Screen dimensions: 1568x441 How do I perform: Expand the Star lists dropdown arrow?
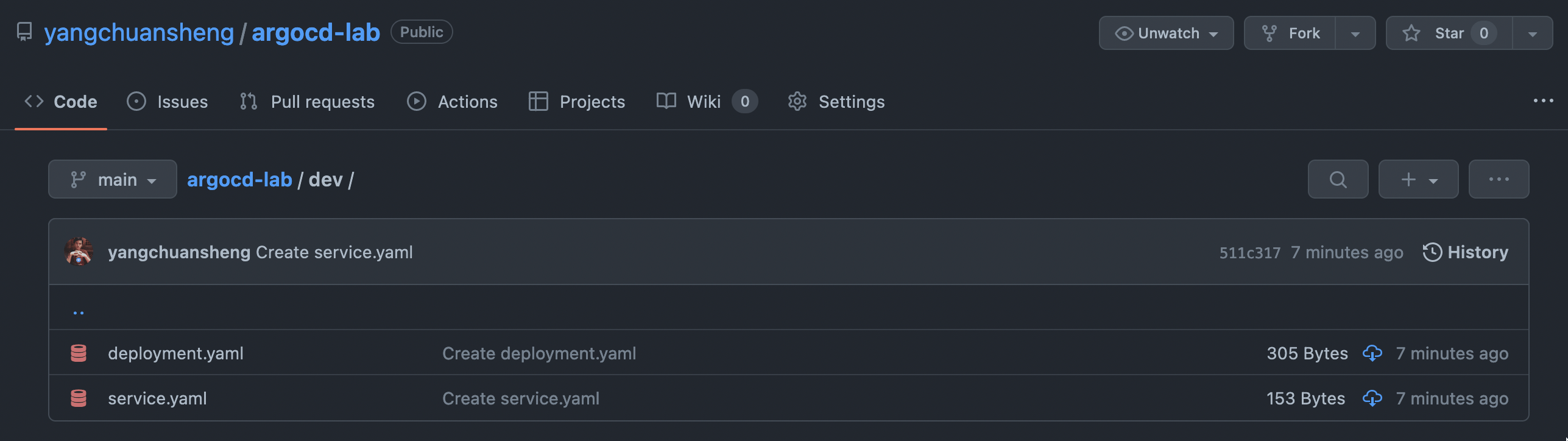(x=1532, y=33)
